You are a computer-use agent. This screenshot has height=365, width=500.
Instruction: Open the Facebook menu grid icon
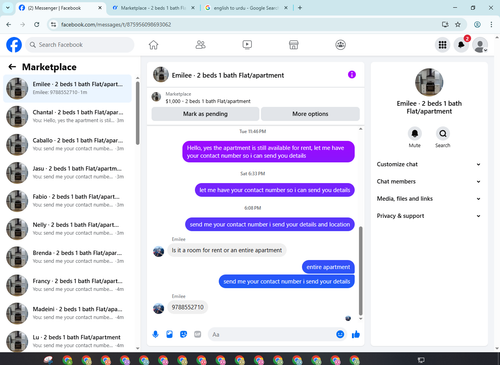(442, 45)
